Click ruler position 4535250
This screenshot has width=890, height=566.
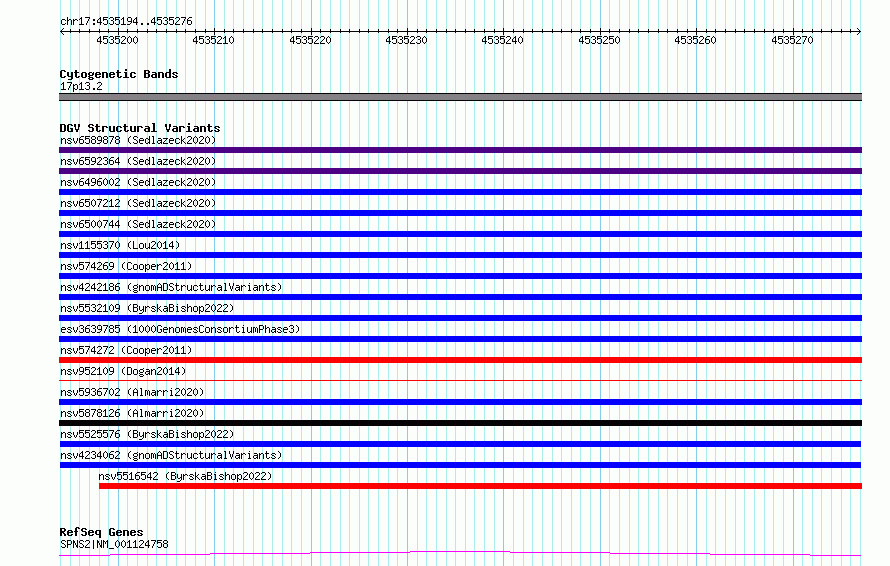click(x=599, y=40)
